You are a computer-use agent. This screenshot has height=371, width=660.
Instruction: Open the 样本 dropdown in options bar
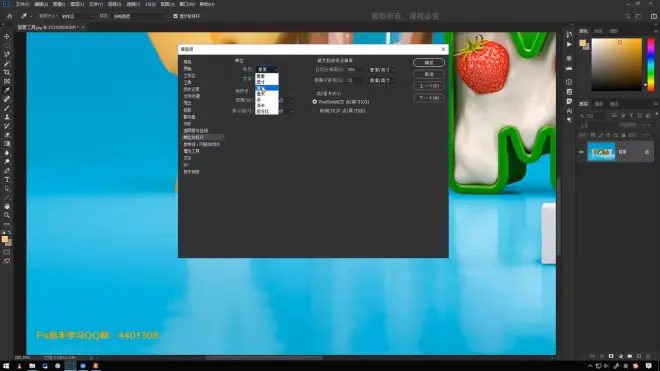coord(139,16)
